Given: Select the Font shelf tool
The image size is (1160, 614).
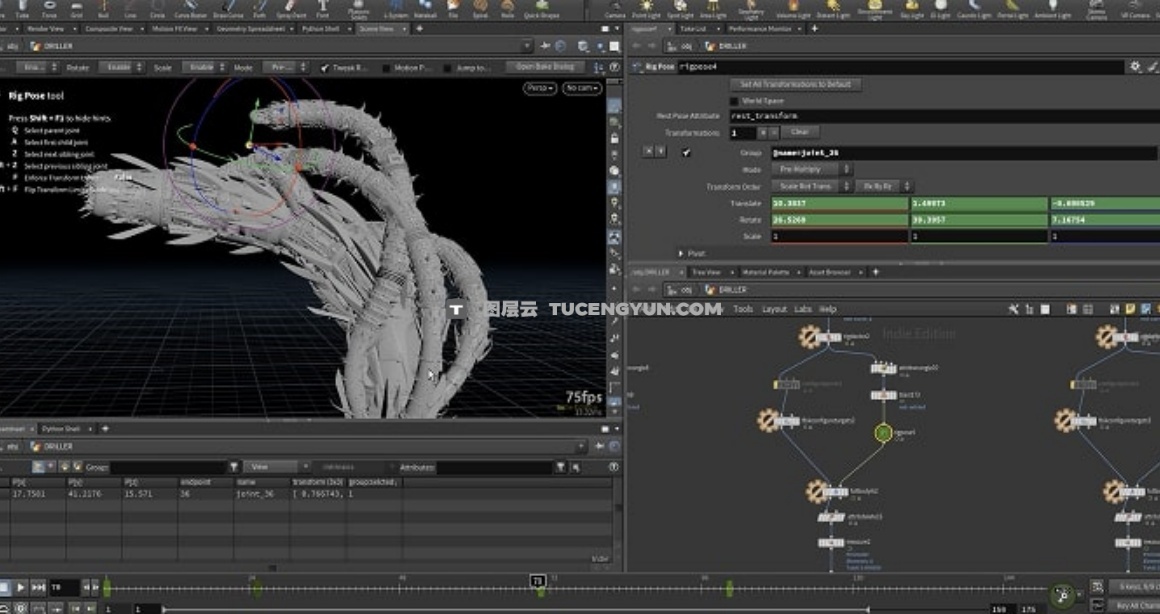Looking at the screenshot, I should pyautogui.click(x=322, y=10).
